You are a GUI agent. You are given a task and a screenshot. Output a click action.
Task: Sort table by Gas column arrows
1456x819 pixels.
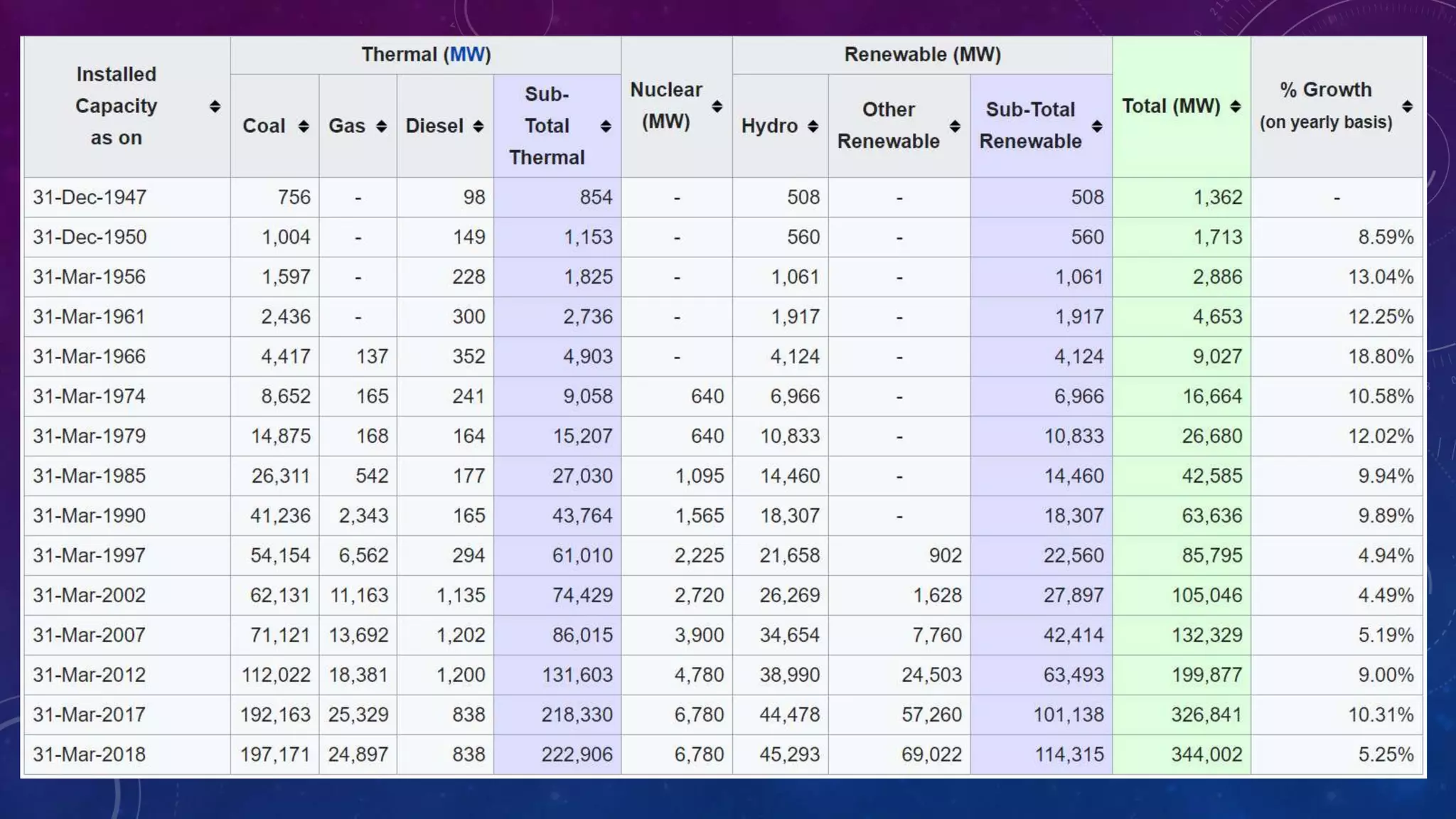click(382, 127)
